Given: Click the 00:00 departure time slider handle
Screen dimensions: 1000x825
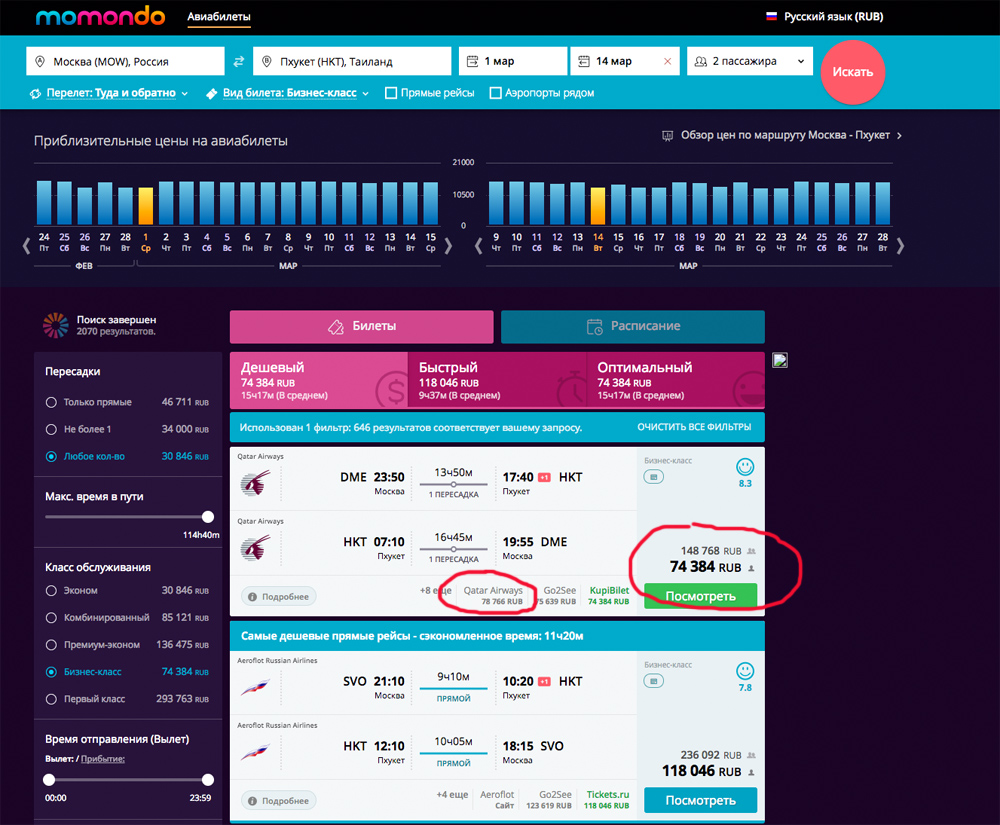Looking at the screenshot, I should click(x=49, y=780).
